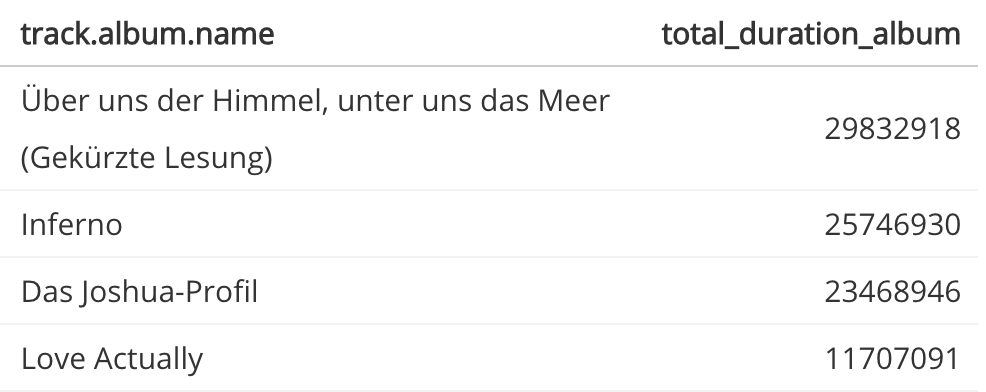Select duration value 11707091
The width and height of the screenshot is (986, 392).
892,359
